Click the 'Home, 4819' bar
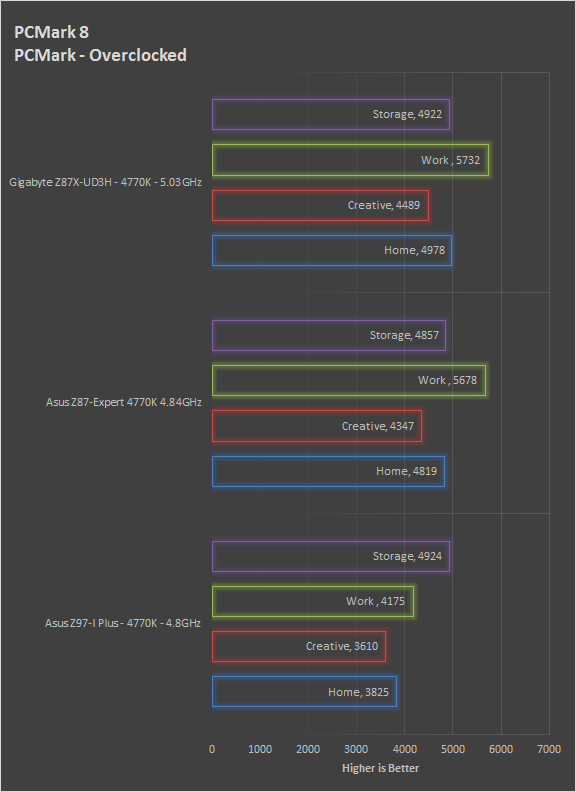The height and width of the screenshot is (792, 576). [x=328, y=472]
